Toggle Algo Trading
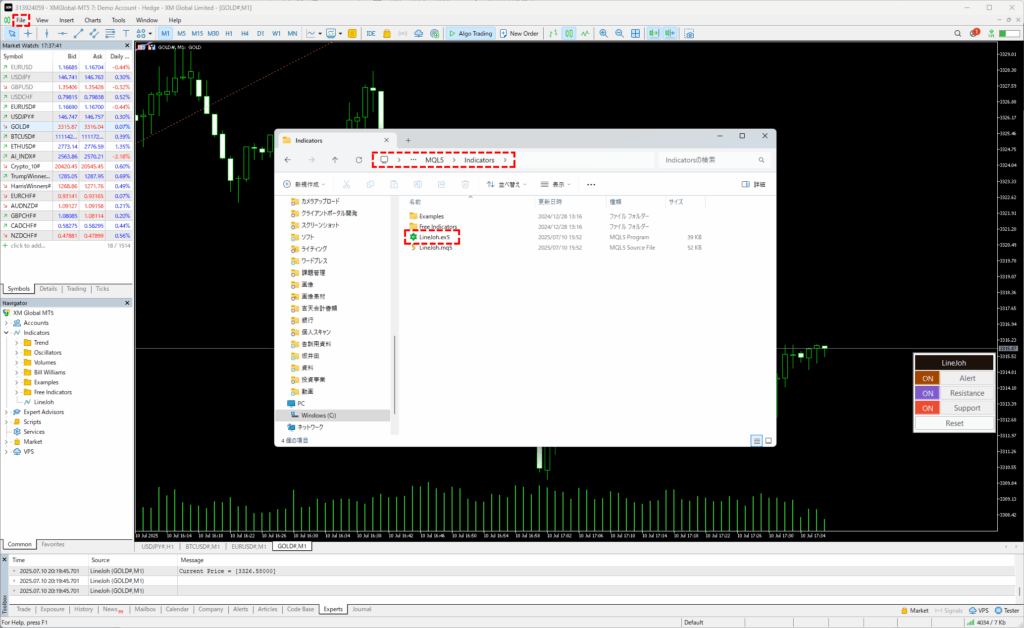 (470, 33)
